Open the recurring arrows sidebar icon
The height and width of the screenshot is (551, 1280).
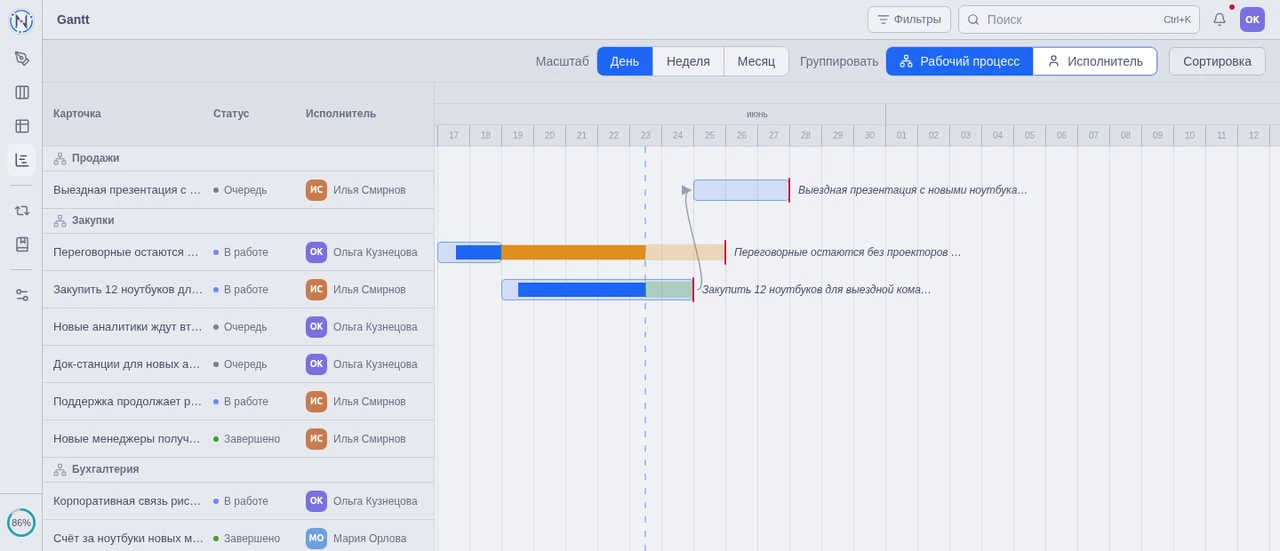pyautogui.click(x=22, y=210)
